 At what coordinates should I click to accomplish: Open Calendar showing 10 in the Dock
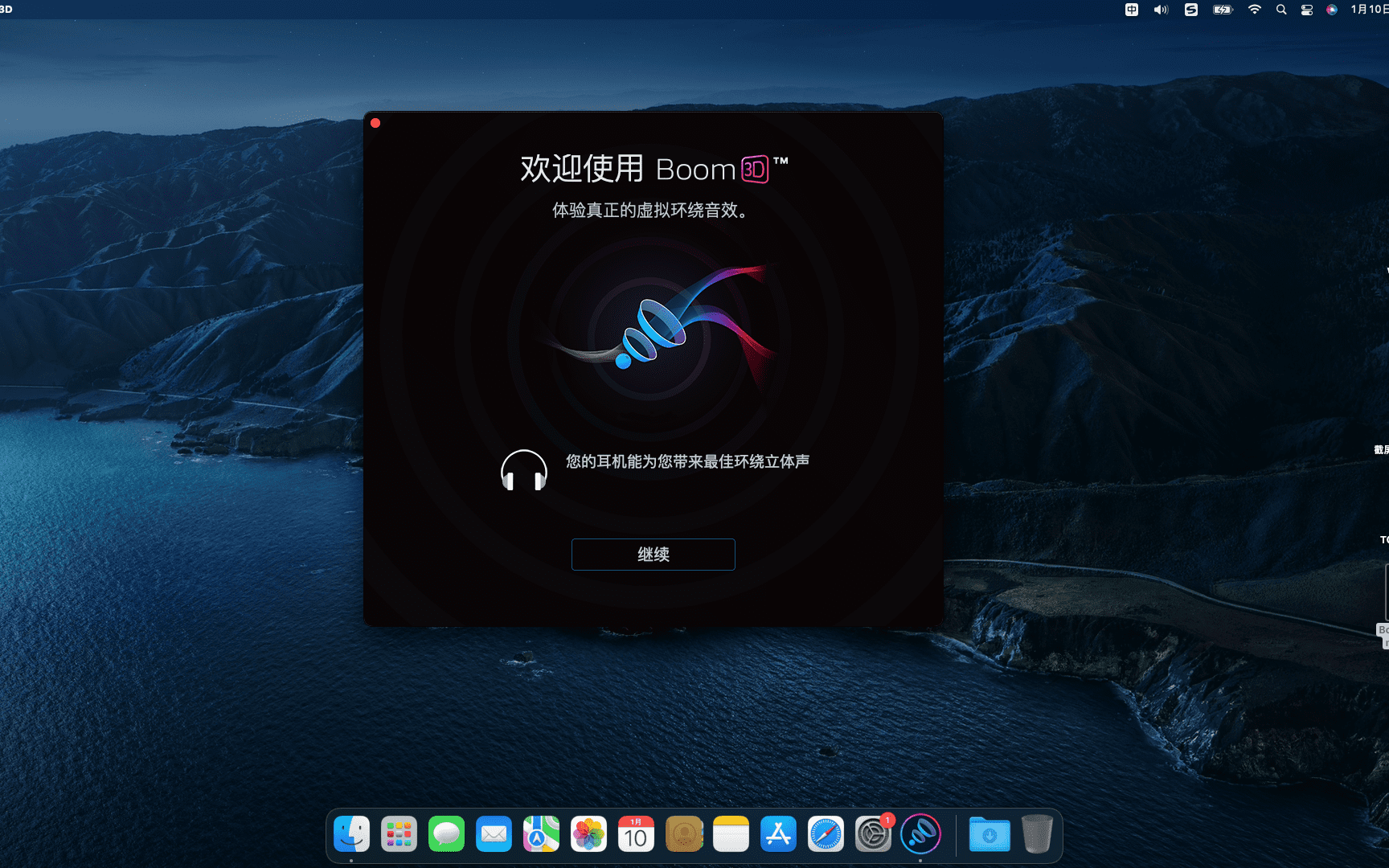637,834
